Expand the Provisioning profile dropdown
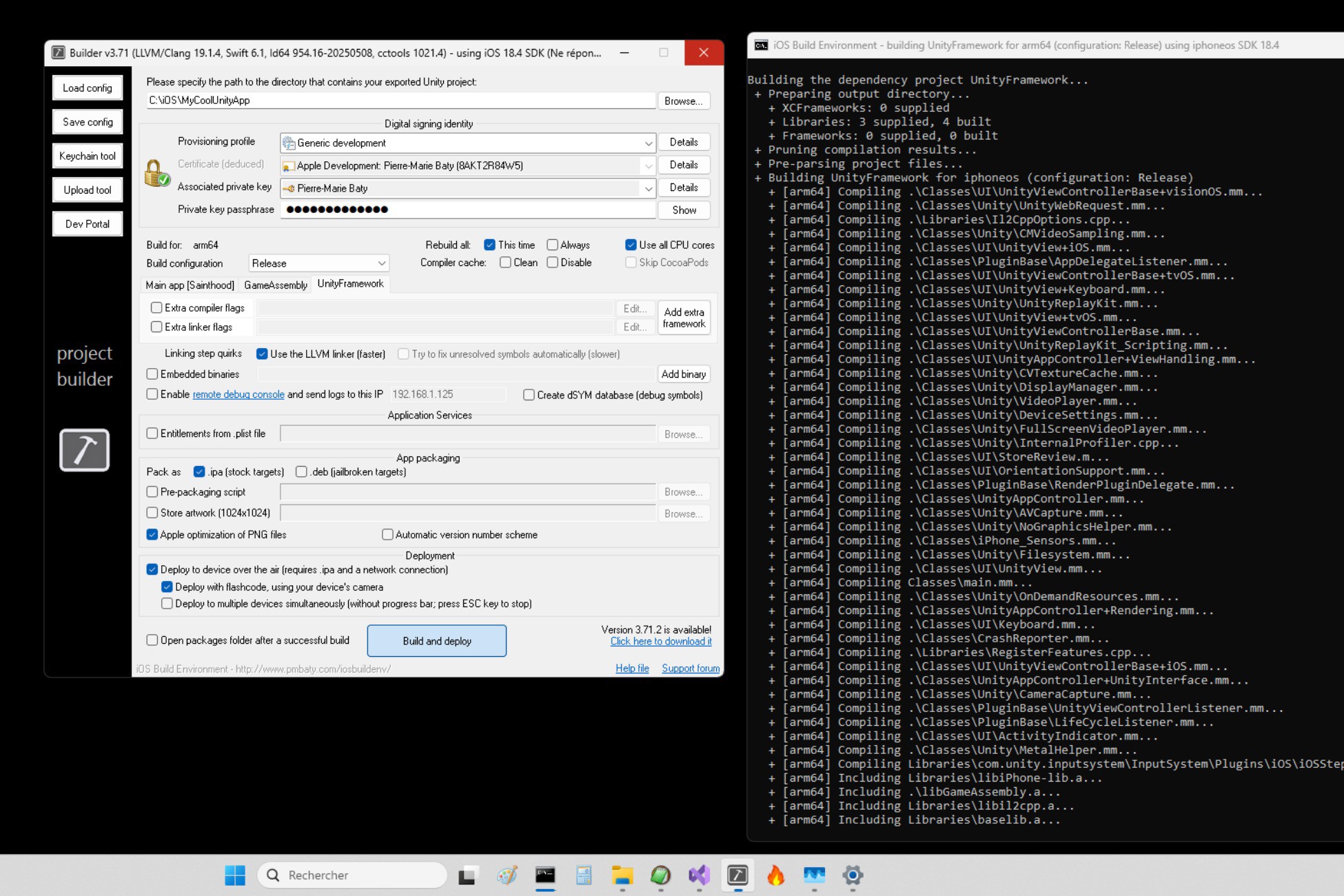Image resolution: width=1344 pixels, height=896 pixels. tap(648, 143)
